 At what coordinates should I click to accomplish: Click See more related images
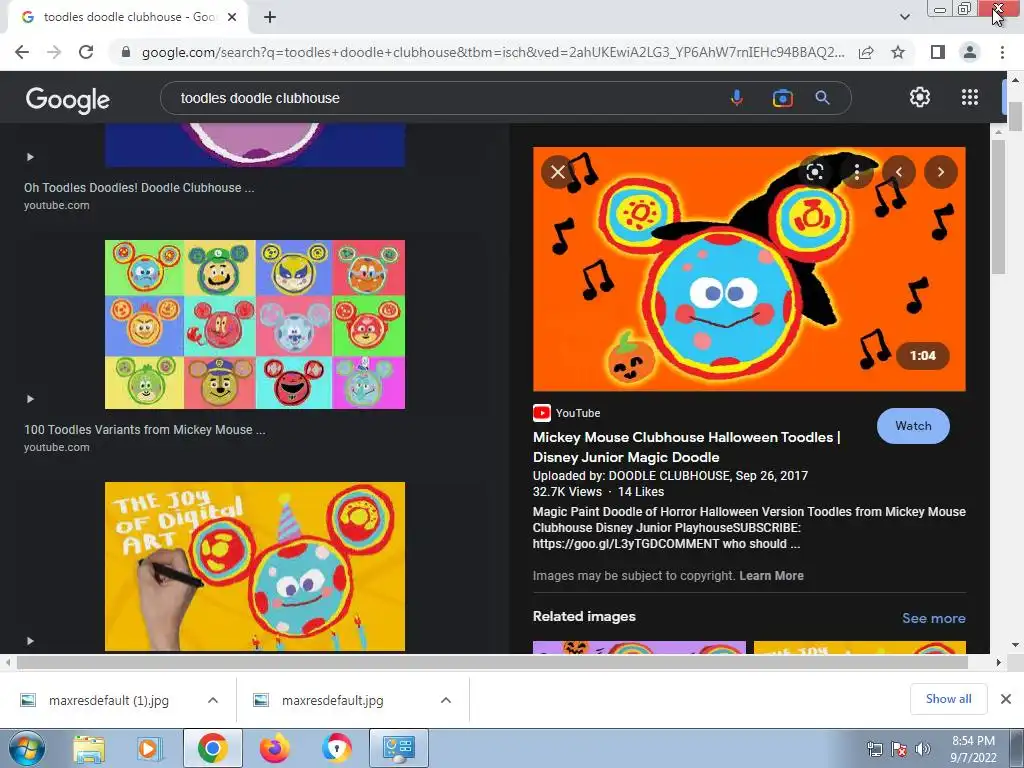(x=933, y=618)
